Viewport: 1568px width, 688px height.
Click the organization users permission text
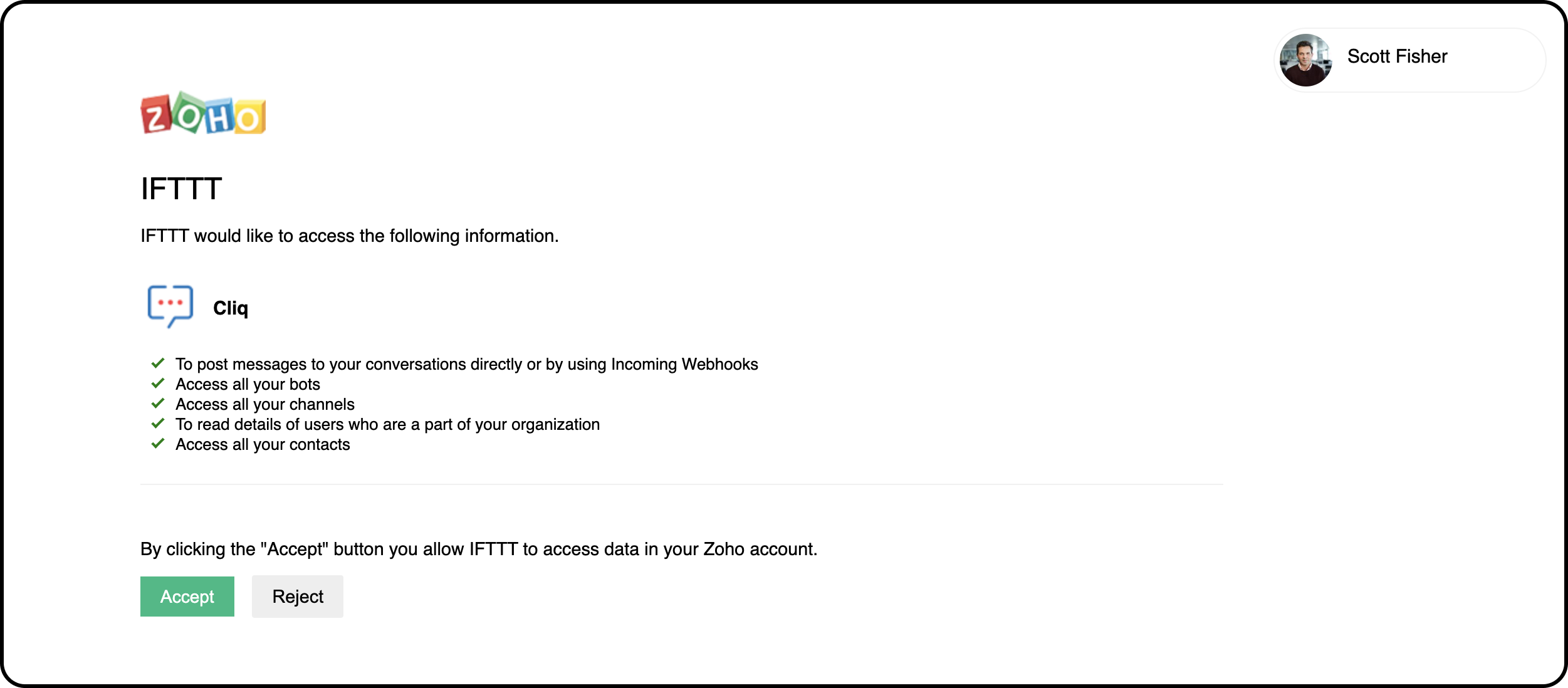pyautogui.click(x=387, y=424)
